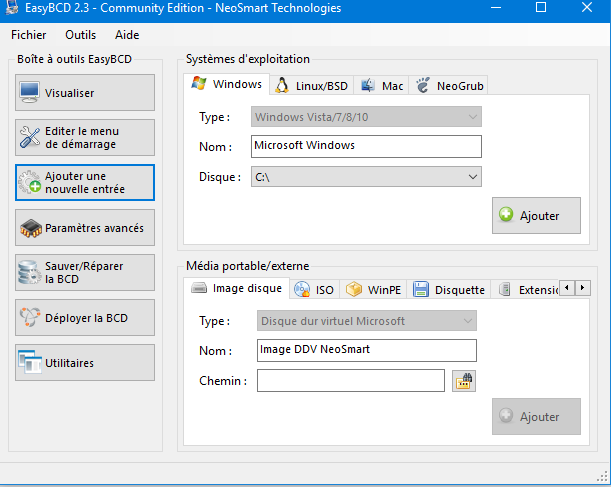Viewport: 611px width, 487px height.
Task: Select Paramètres avancés chip icon
Action: pyautogui.click(x=30, y=228)
